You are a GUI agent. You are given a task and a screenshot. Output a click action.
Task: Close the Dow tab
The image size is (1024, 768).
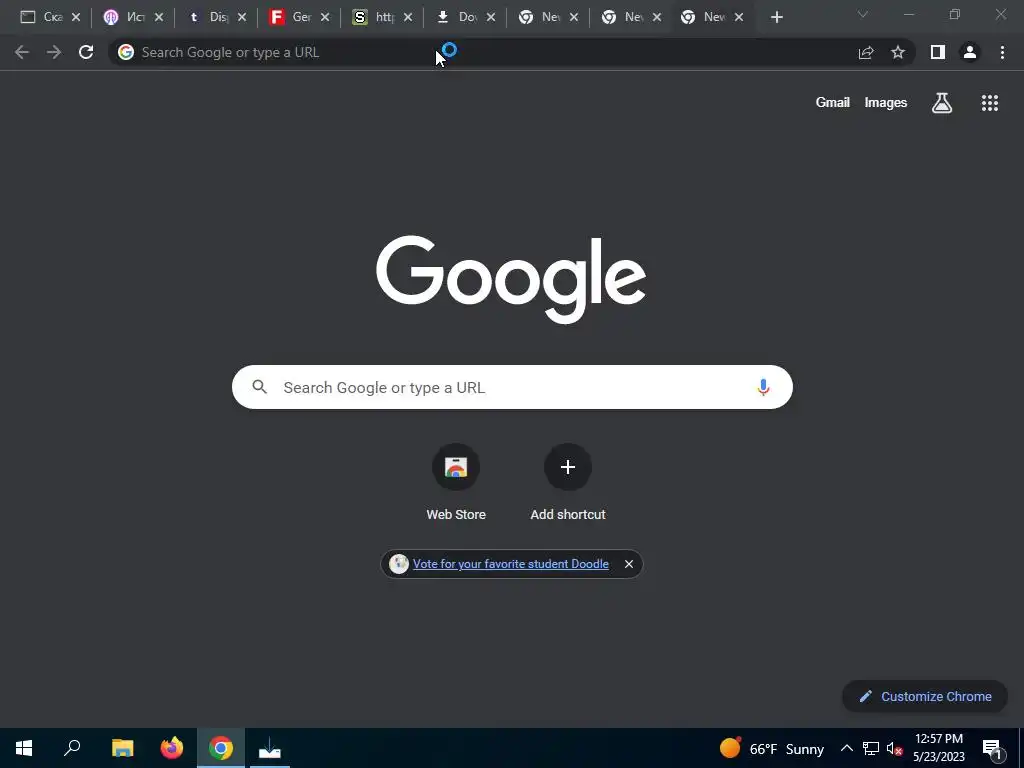coord(491,18)
